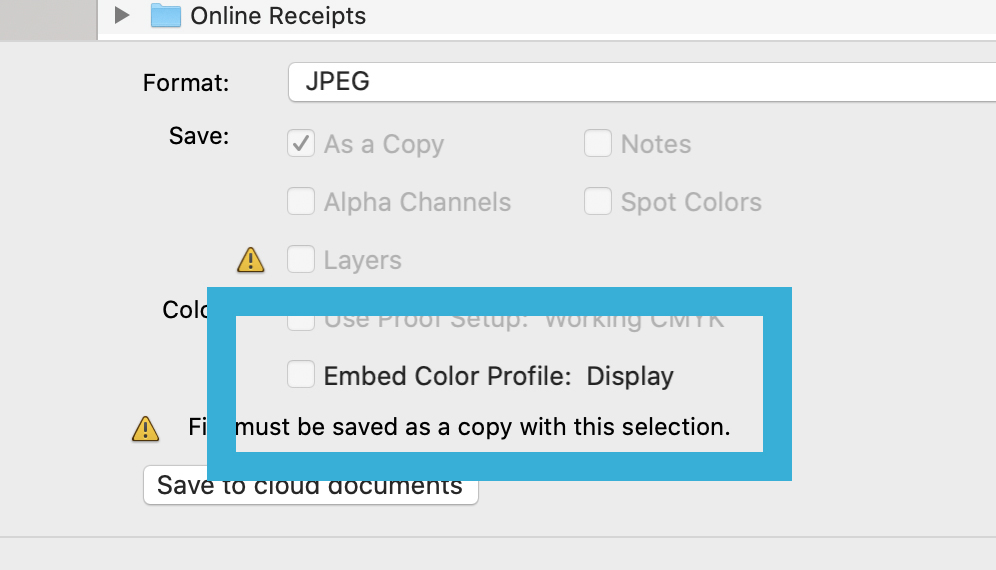Click the Format: label
Image resolution: width=996 pixels, height=570 pixels.
pos(186,83)
